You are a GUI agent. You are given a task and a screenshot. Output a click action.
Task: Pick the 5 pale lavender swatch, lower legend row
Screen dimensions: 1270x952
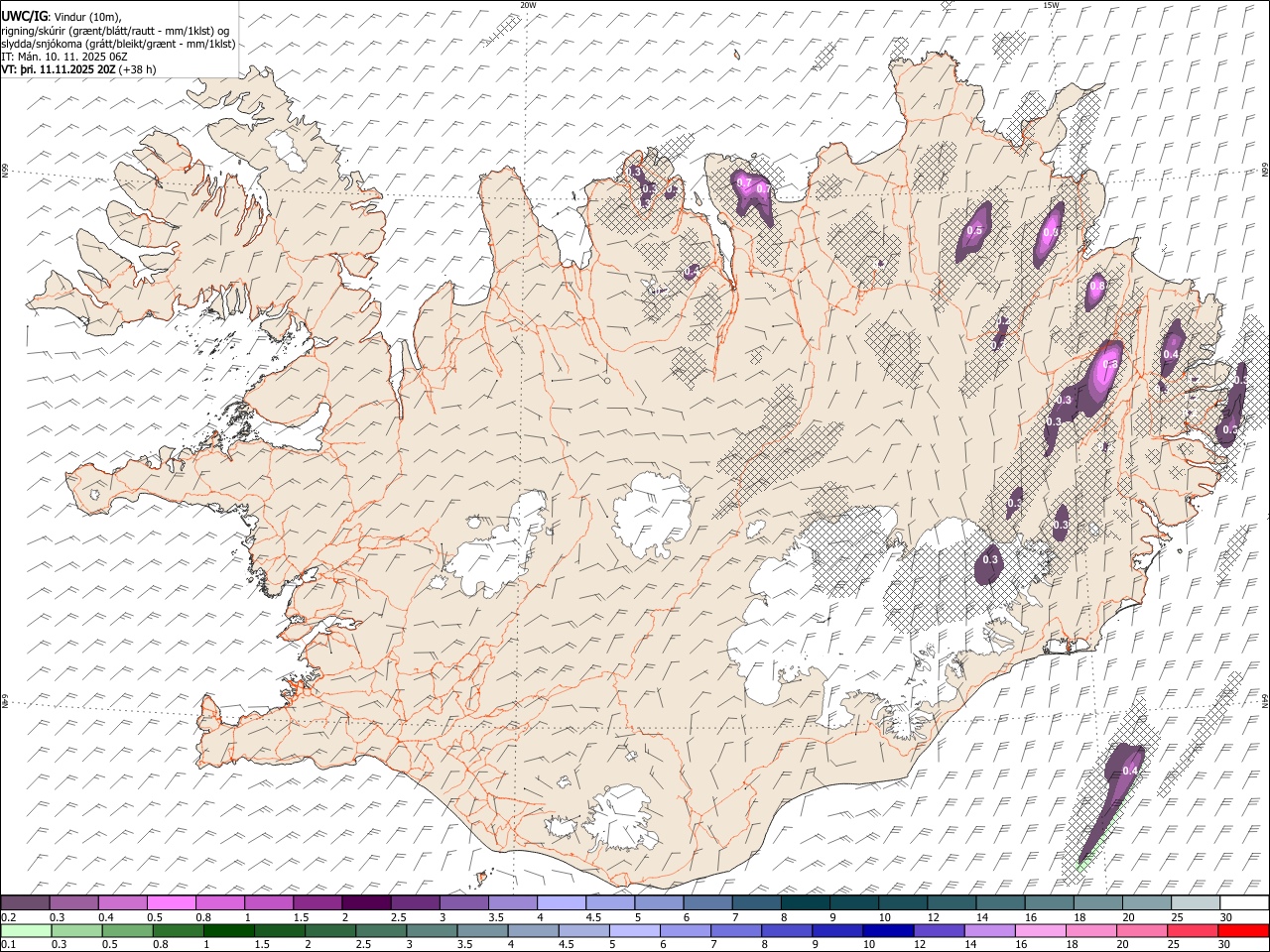(x=634, y=930)
